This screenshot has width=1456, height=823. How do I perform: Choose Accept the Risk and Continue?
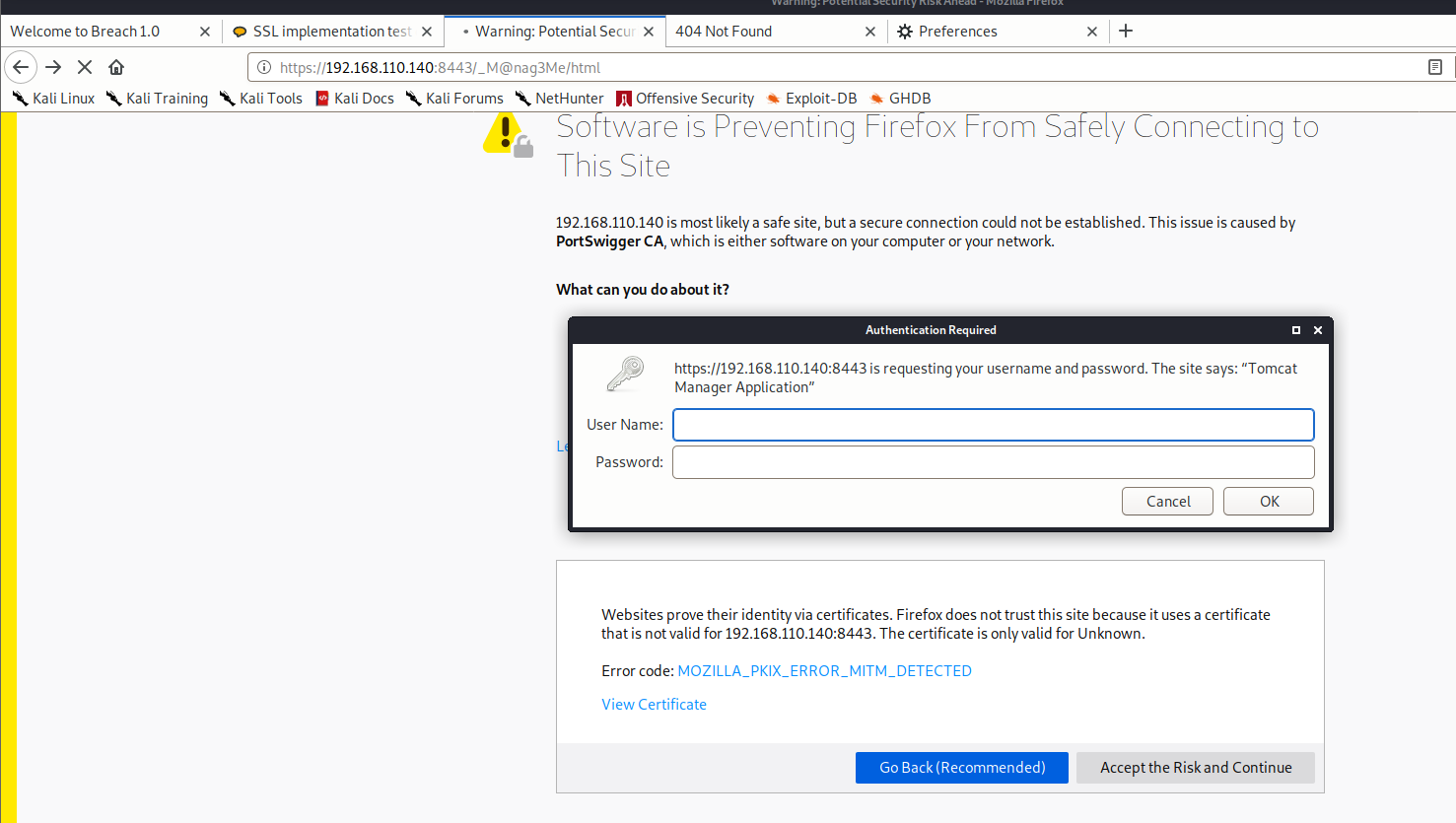pos(1196,768)
